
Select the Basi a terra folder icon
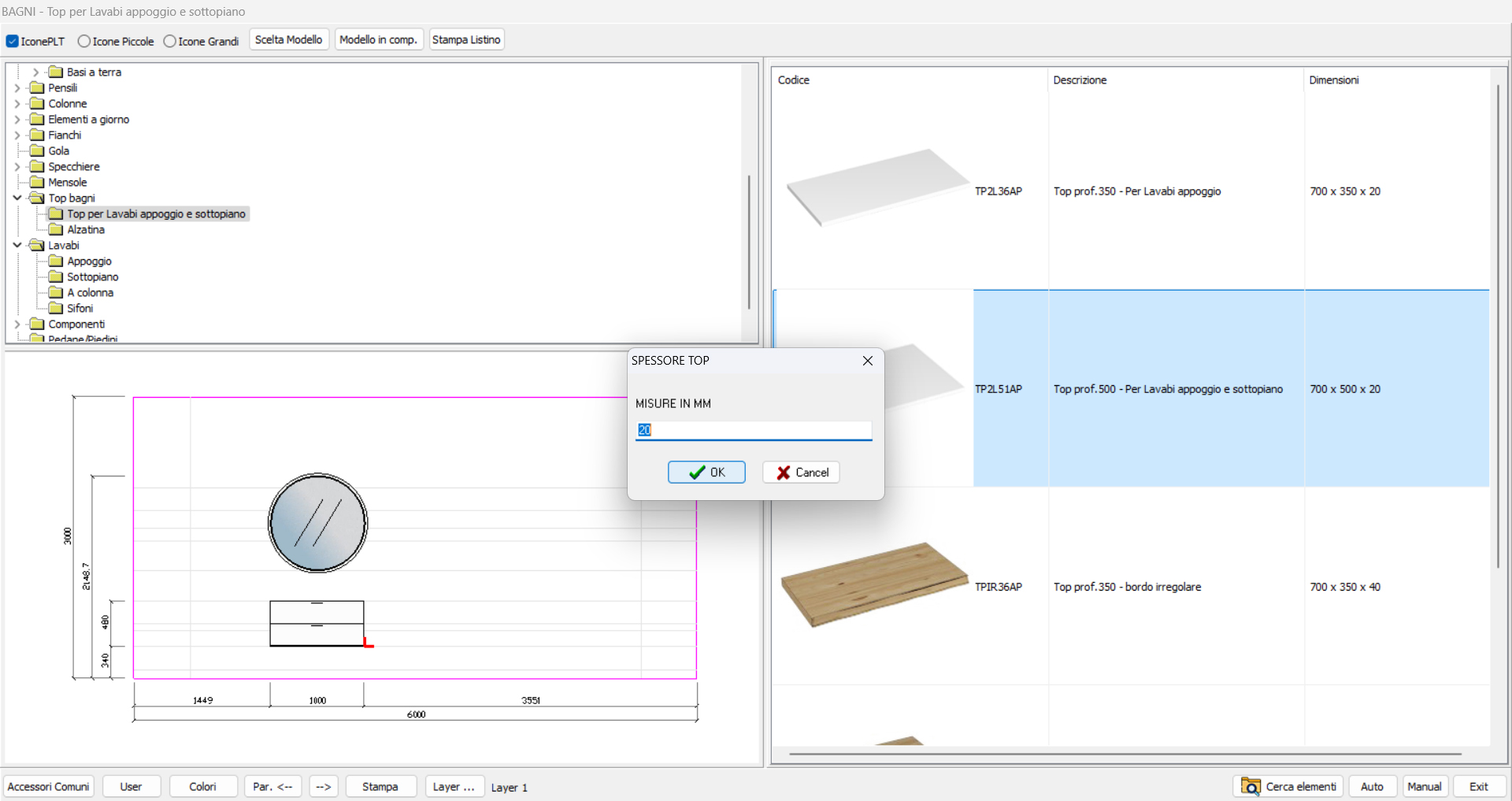pyautogui.click(x=56, y=72)
